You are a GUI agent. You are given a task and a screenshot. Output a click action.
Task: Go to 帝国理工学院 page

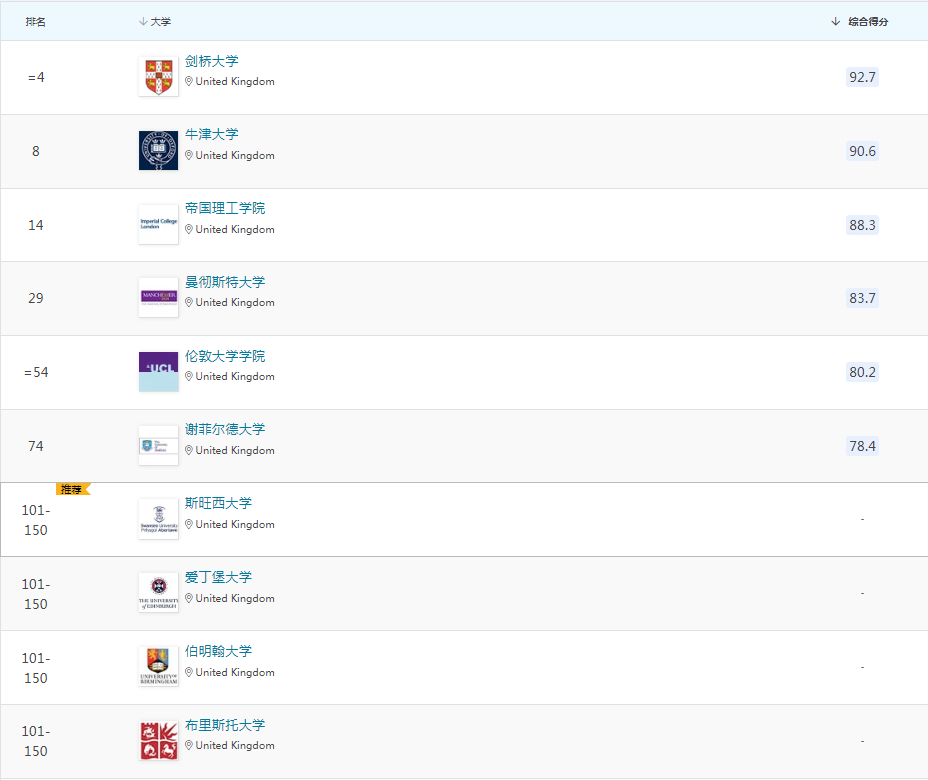[x=225, y=208]
